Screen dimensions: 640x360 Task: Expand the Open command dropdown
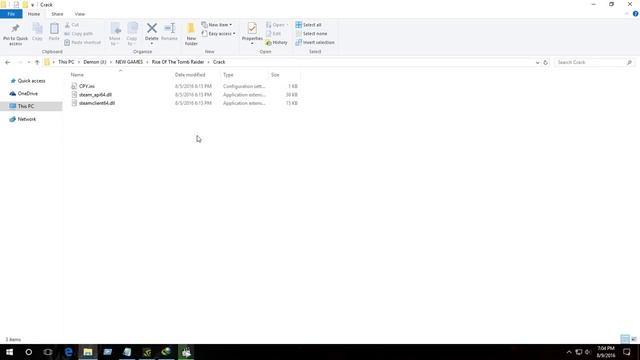coord(287,25)
